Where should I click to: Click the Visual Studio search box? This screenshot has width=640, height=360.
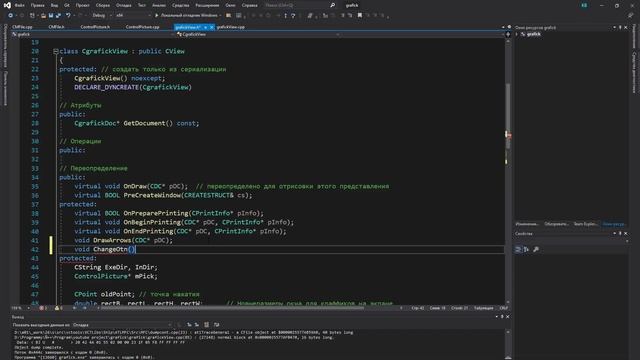[299, 5]
